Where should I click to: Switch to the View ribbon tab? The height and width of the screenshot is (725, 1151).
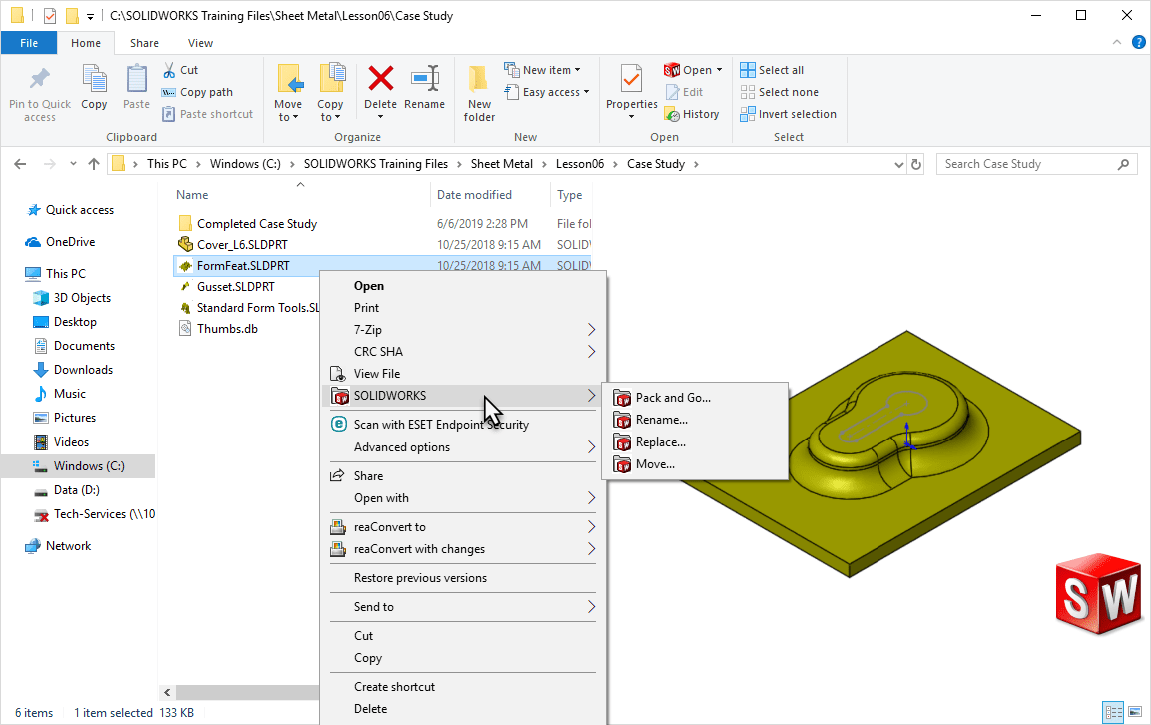pyautogui.click(x=200, y=43)
